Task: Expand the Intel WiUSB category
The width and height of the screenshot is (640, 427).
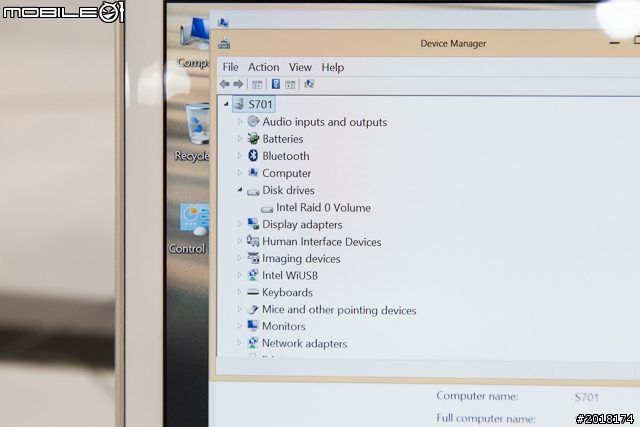Action: tap(240, 275)
